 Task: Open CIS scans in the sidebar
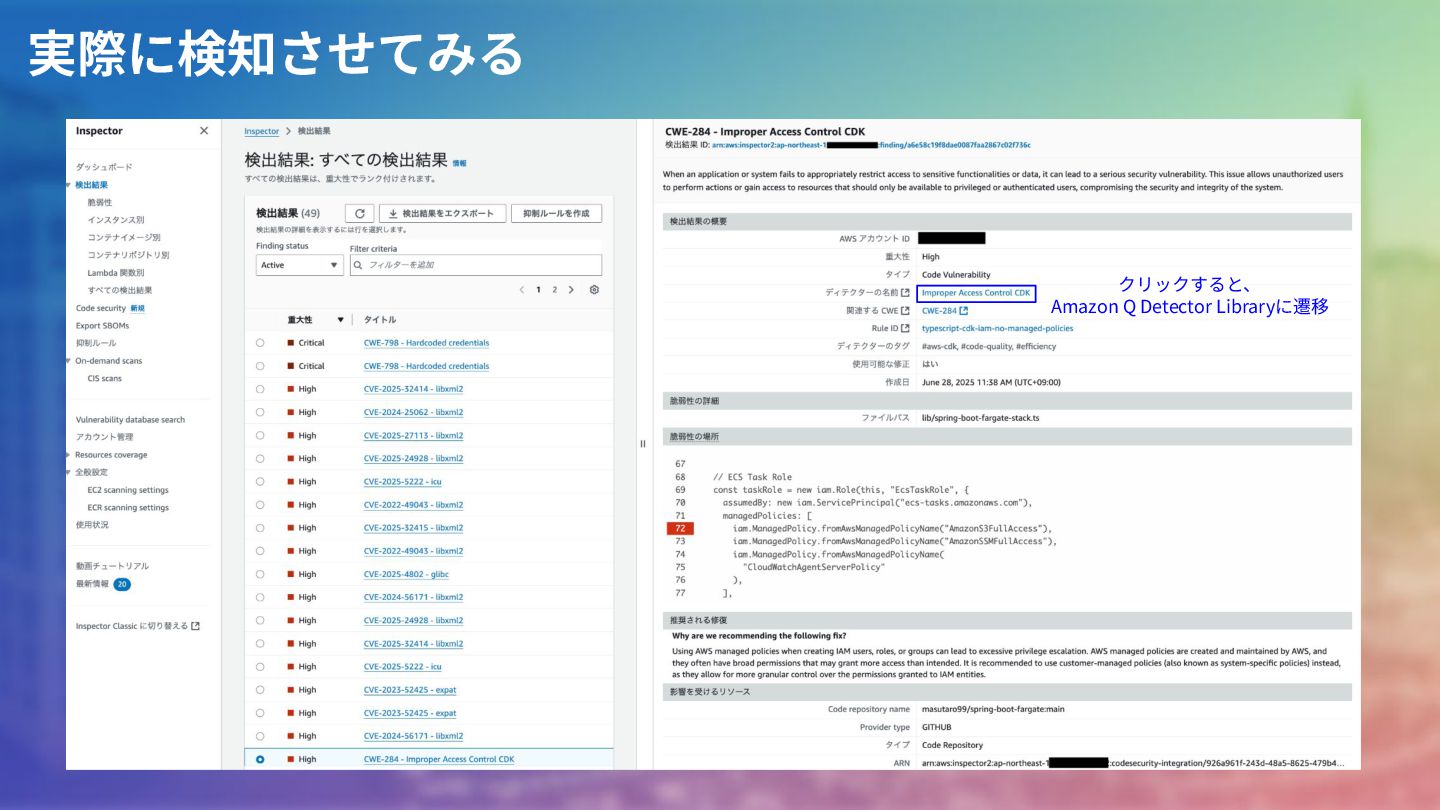pyautogui.click(x=105, y=378)
